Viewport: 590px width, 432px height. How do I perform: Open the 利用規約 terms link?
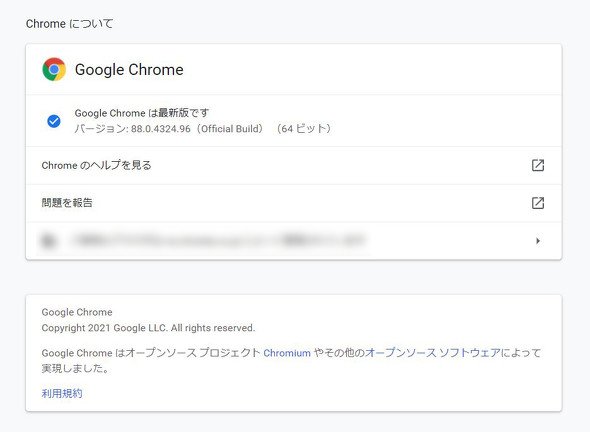coord(62,393)
